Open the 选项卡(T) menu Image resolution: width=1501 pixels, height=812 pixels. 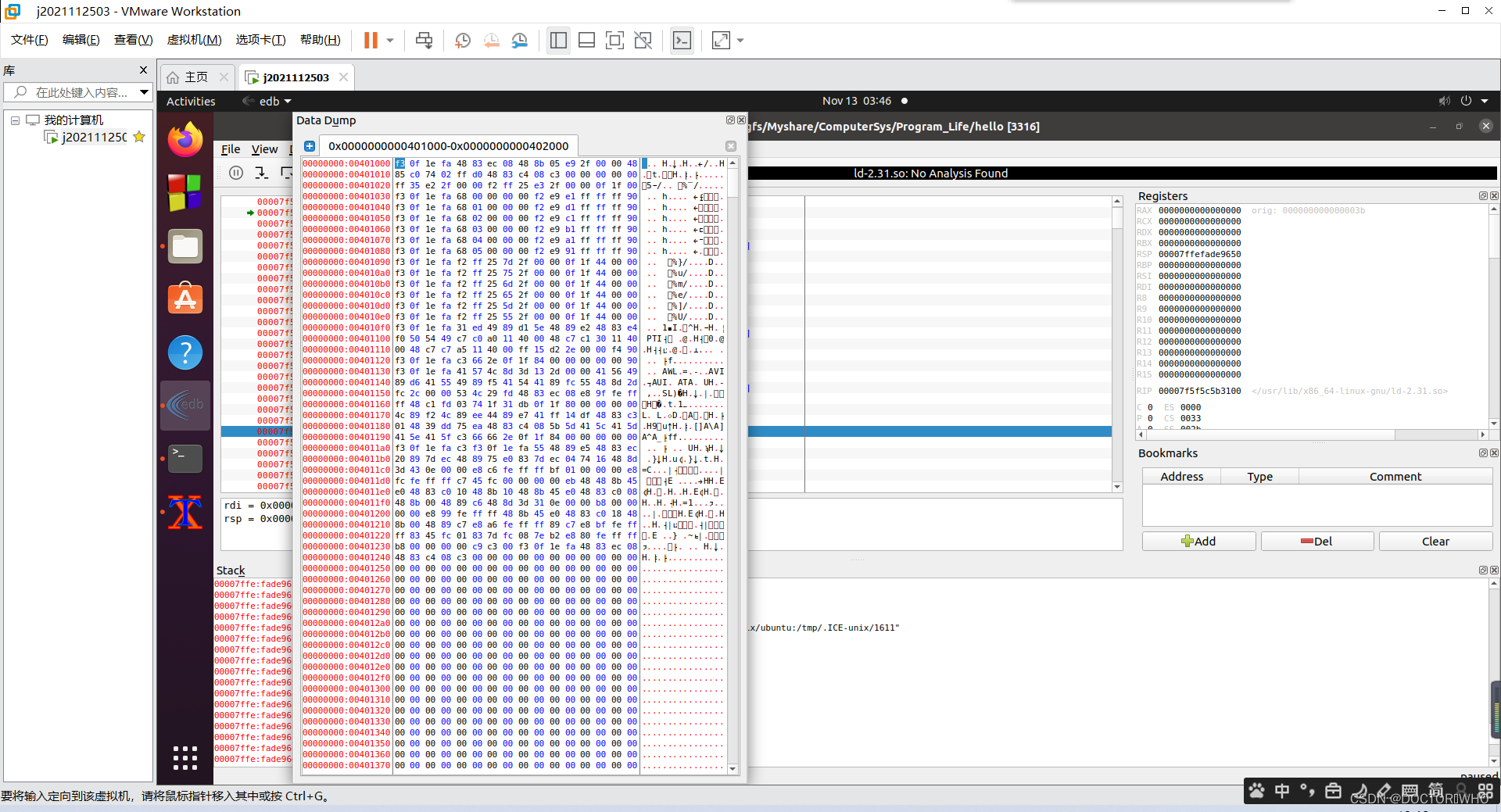coord(260,40)
